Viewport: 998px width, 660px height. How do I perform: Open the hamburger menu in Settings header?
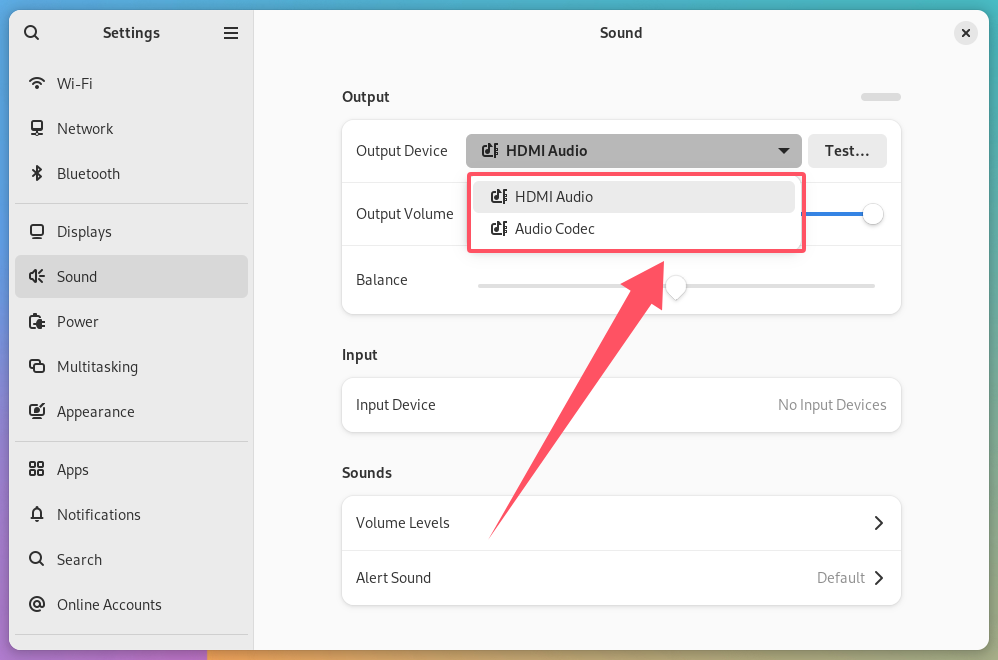(231, 33)
